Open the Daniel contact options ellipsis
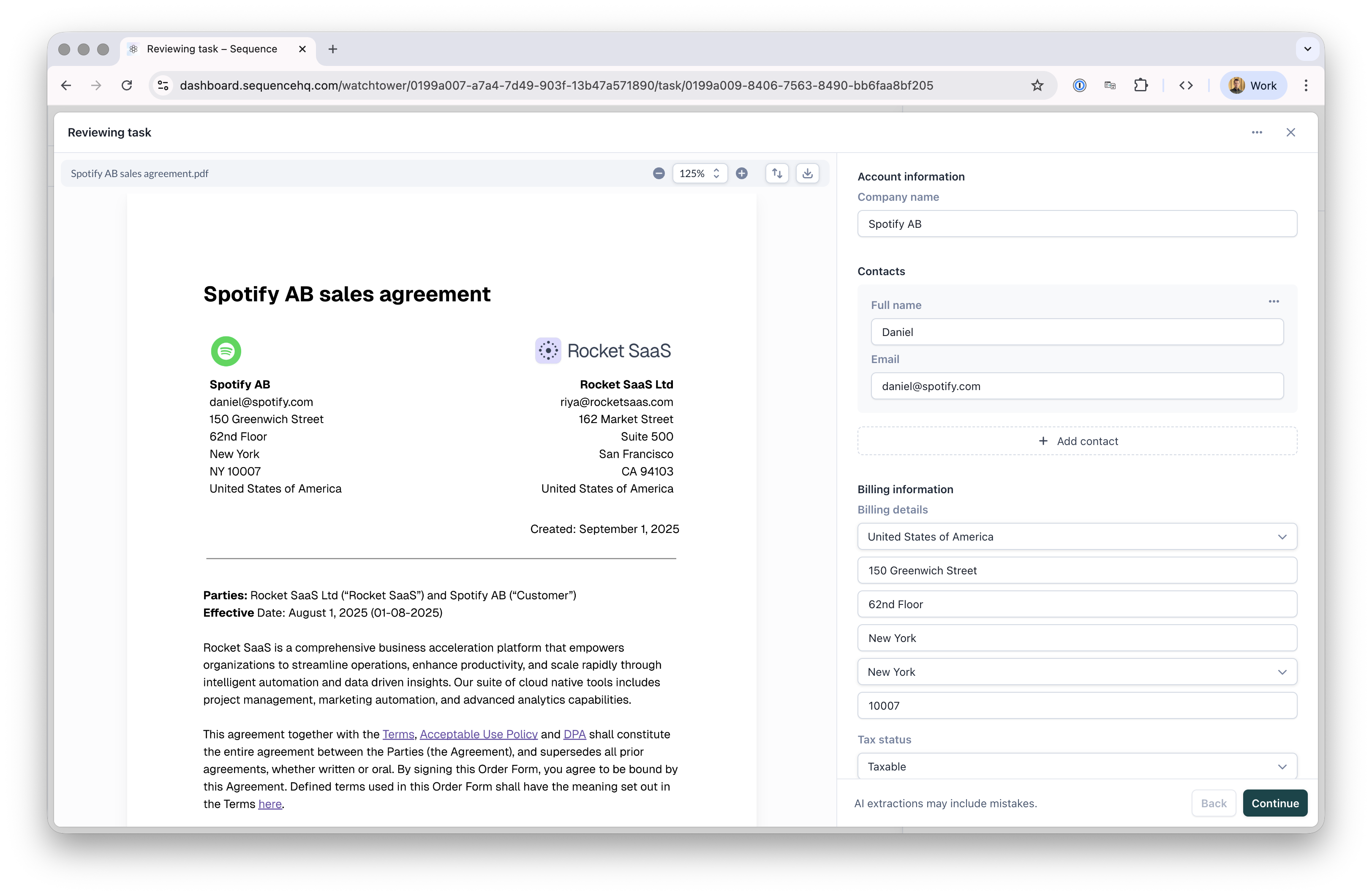Viewport: 1372px width, 896px height. click(x=1274, y=301)
